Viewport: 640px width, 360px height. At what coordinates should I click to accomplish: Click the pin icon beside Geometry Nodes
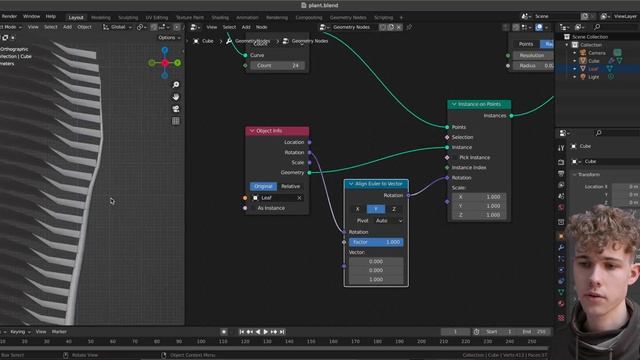click(409, 27)
